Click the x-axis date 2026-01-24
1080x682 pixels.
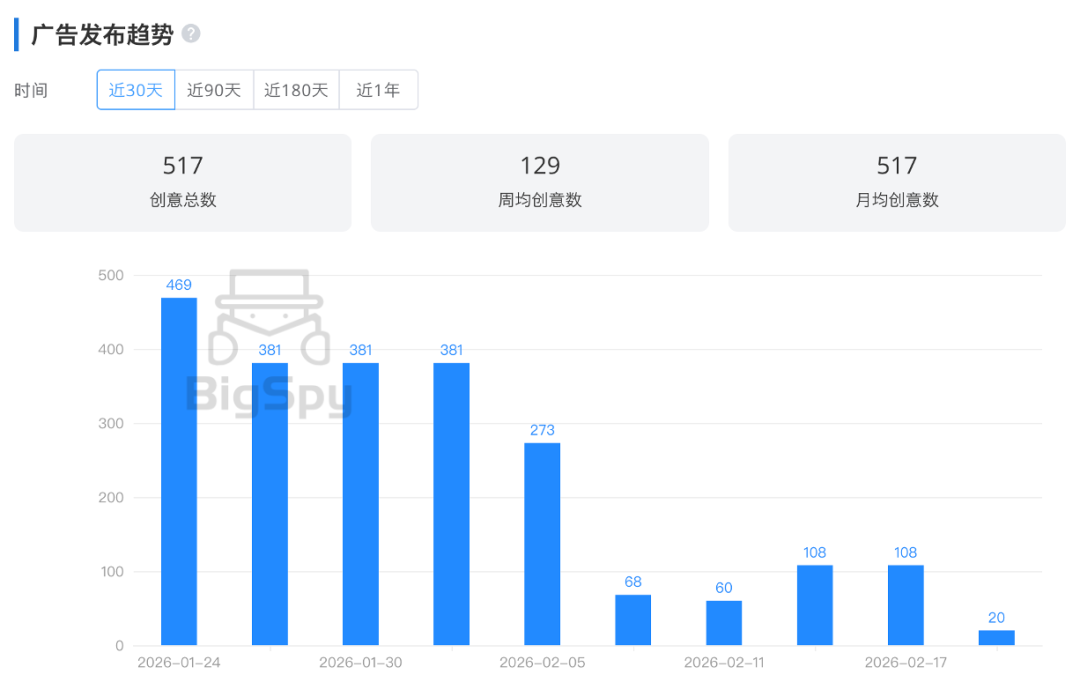point(177,661)
